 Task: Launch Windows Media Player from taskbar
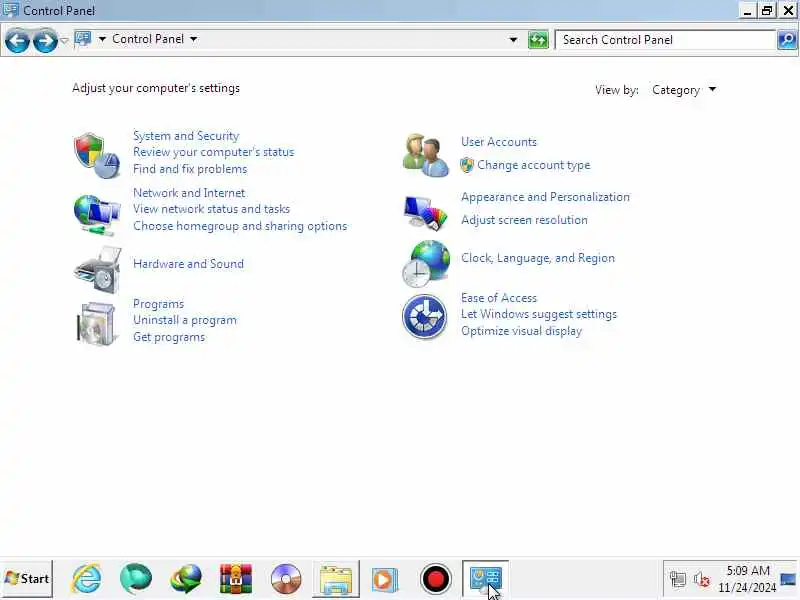coord(384,579)
